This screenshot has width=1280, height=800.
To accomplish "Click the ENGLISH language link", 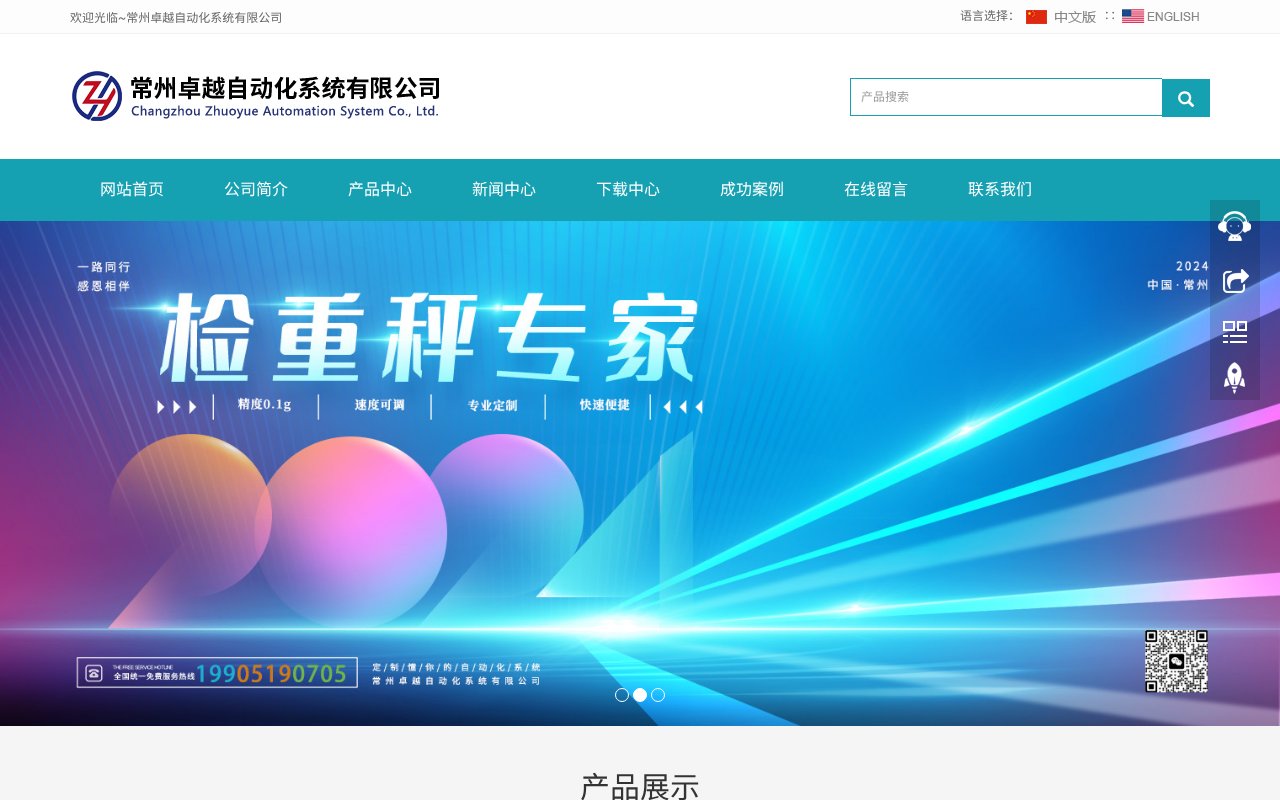I will [1172, 16].
